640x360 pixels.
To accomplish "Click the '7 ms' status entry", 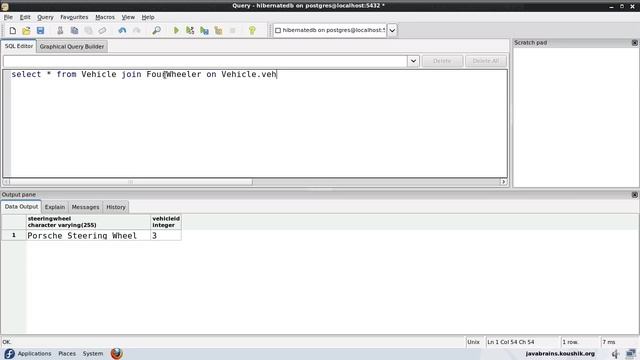I will 609,342.
